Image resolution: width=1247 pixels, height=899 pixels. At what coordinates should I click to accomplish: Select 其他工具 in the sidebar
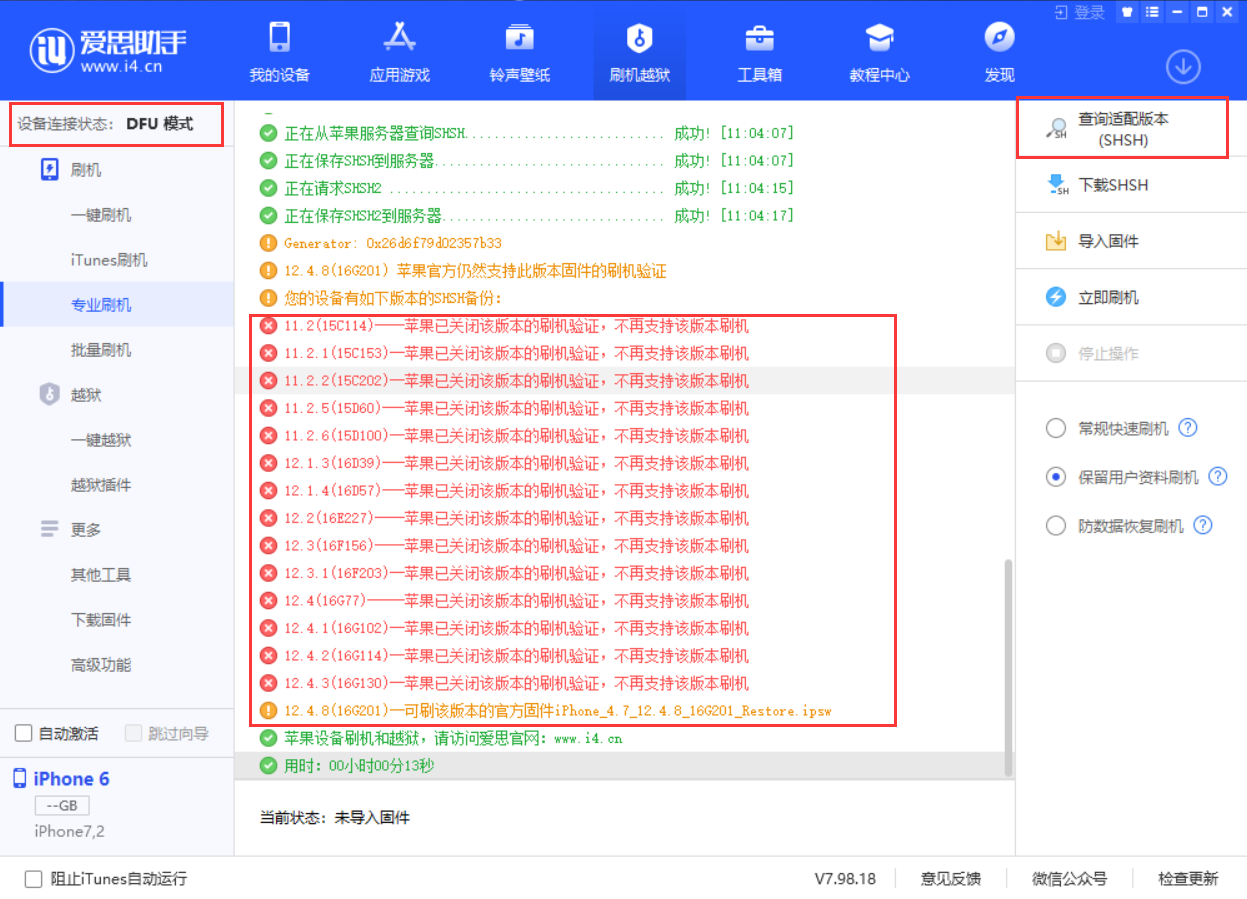coord(100,575)
